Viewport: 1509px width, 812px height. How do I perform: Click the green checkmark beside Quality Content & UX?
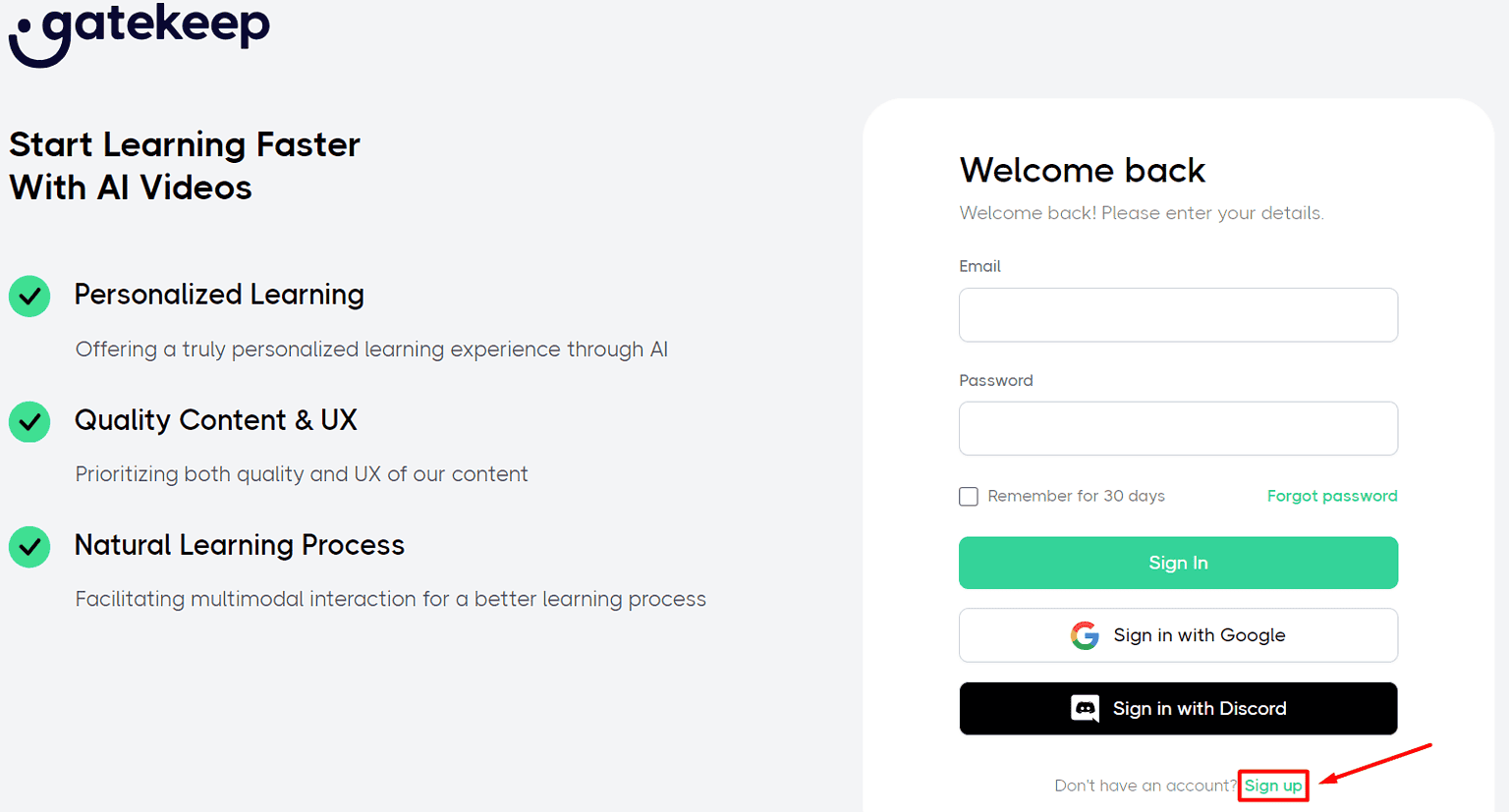(29, 421)
